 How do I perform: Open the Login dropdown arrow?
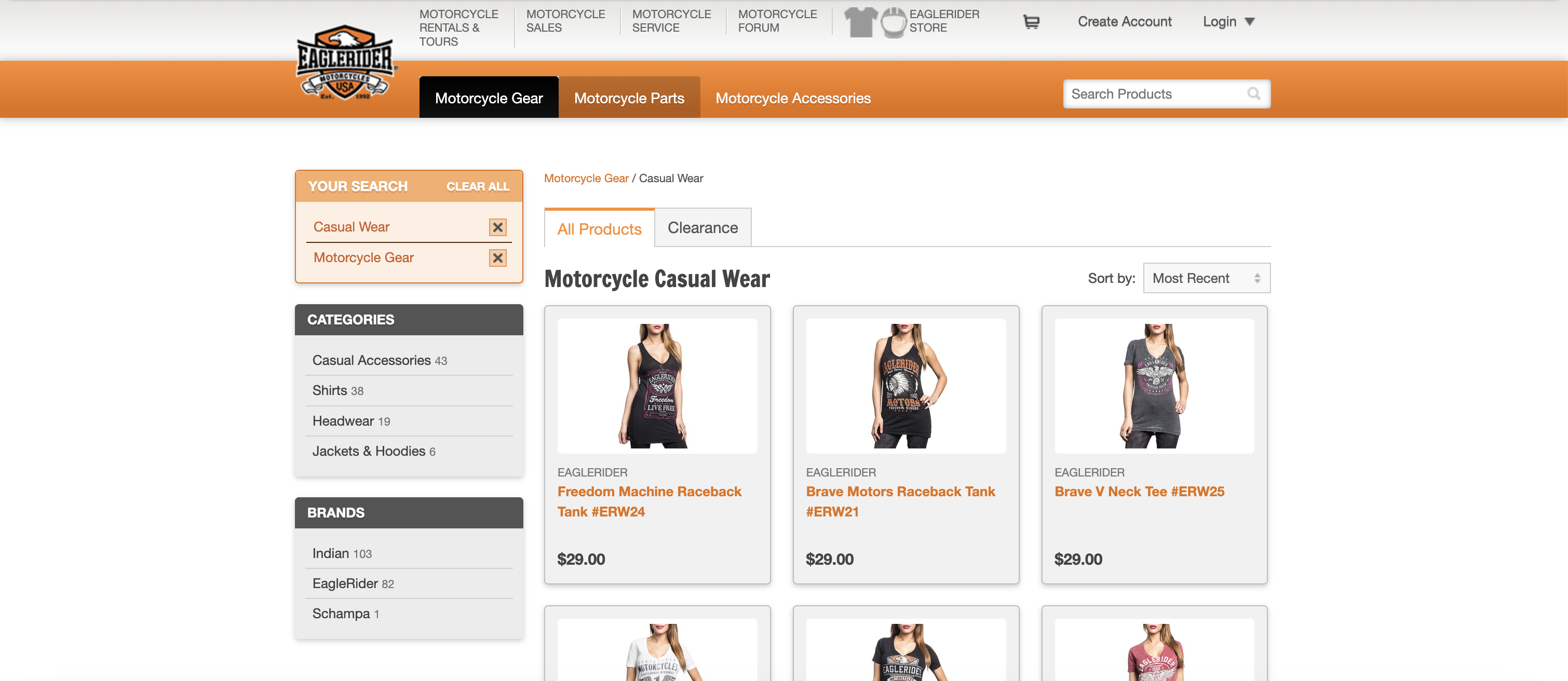(x=1250, y=22)
